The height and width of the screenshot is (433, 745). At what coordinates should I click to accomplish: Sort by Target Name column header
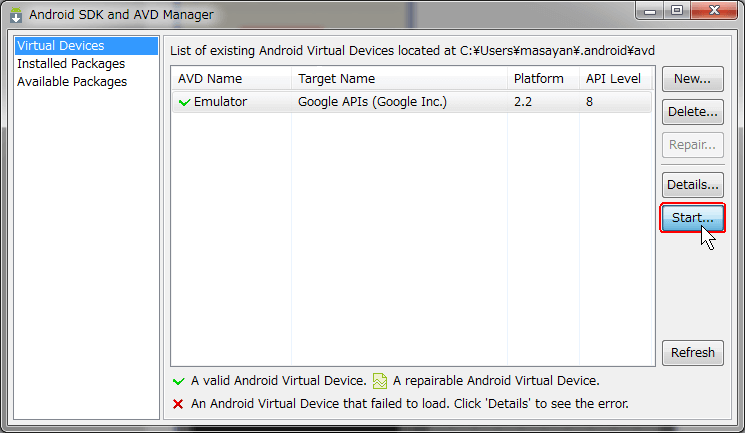point(399,79)
